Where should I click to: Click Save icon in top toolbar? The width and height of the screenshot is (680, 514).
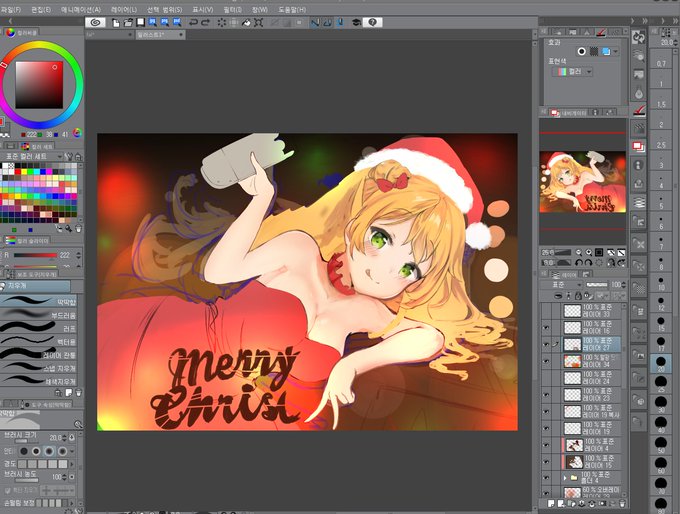point(140,23)
